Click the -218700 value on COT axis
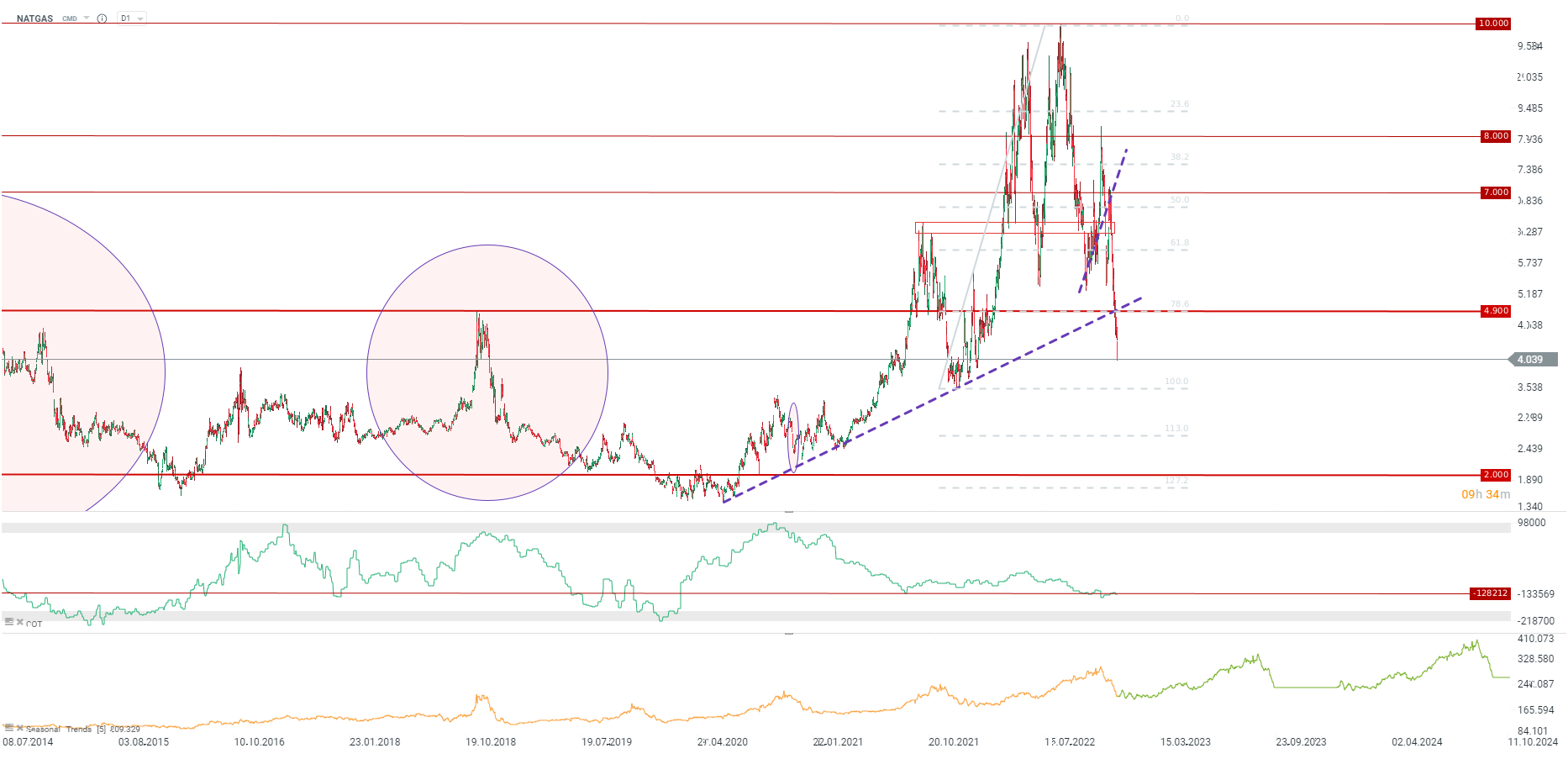 point(1536,621)
